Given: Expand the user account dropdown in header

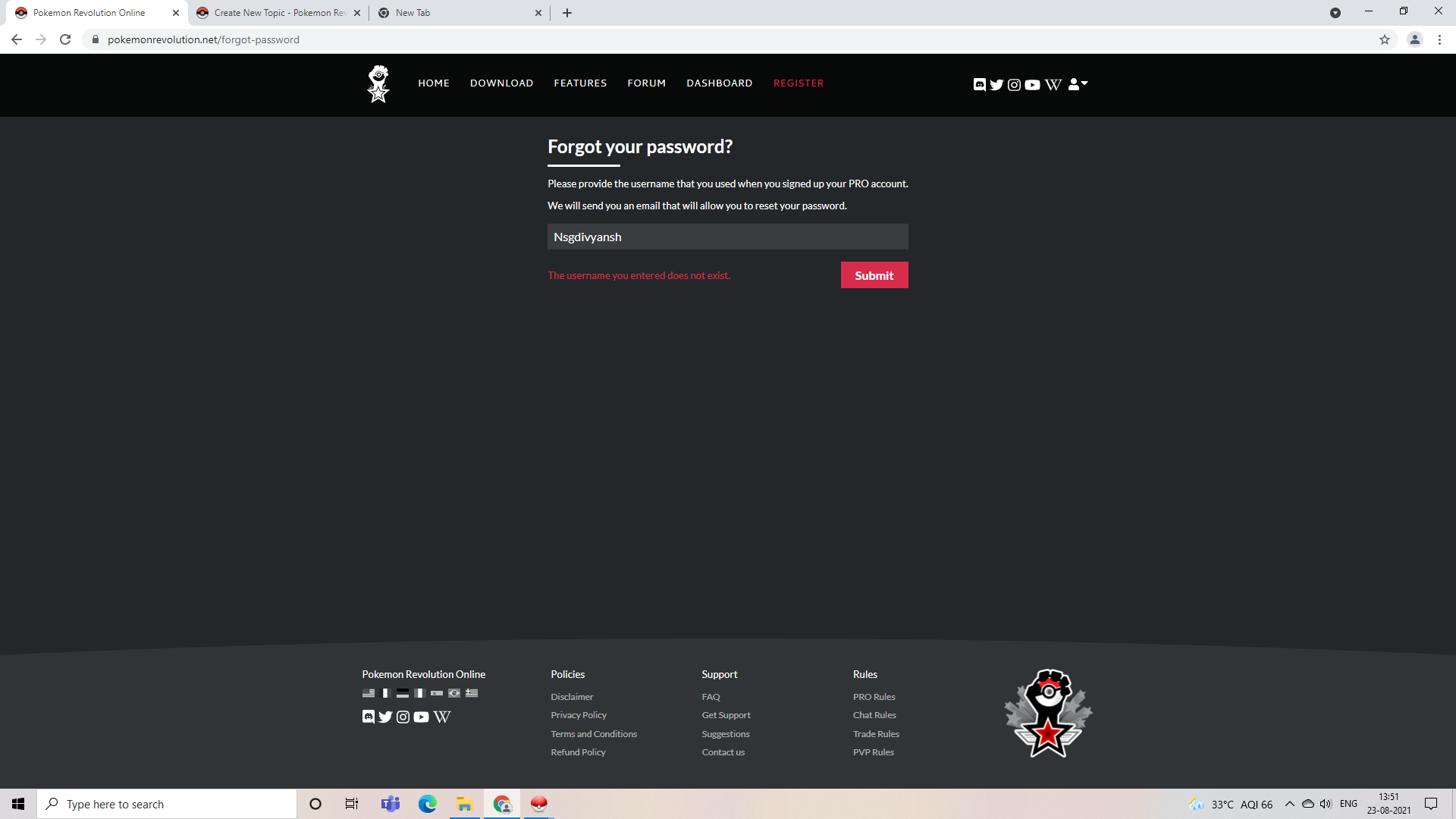Looking at the screenshot, I should point(1078,84).
